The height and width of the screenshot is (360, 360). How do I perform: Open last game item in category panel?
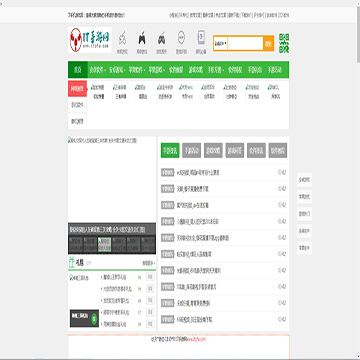pos(275,93)
